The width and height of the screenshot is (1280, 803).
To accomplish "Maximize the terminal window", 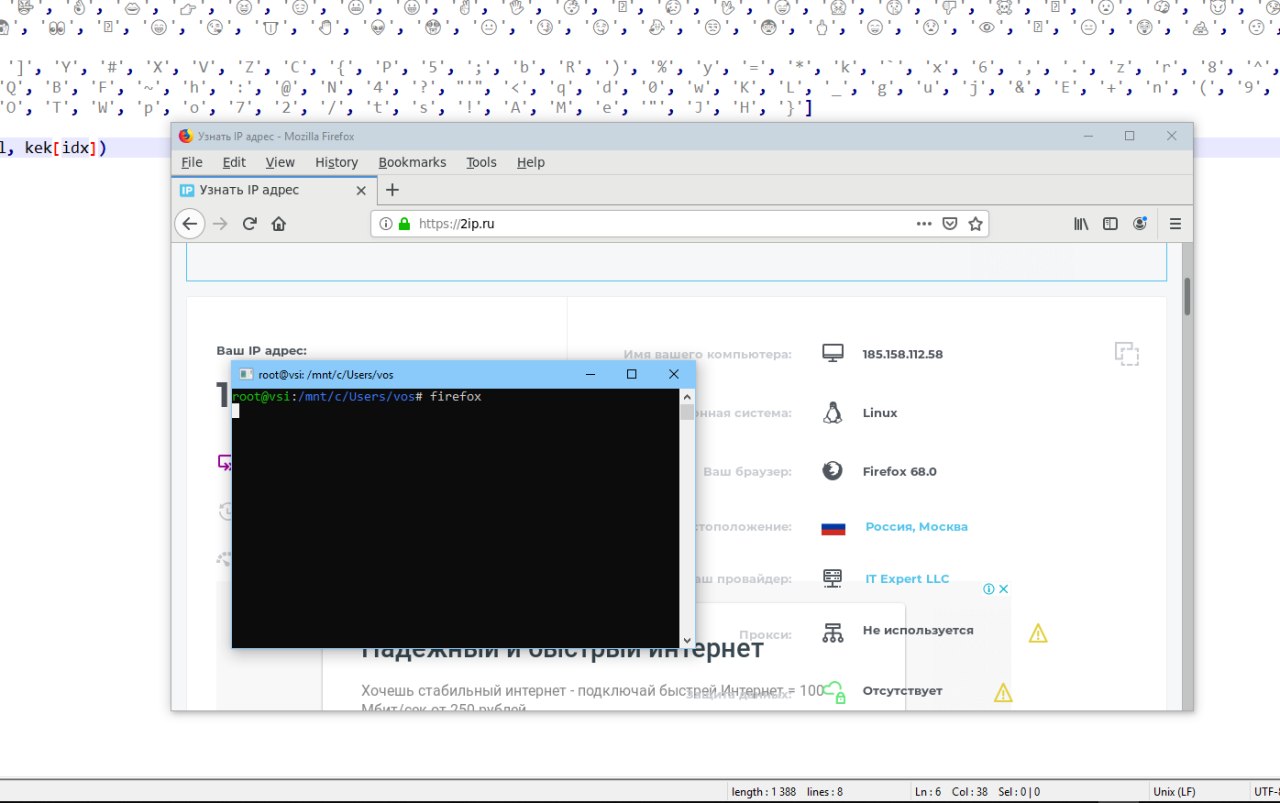I will [x=631, y=374].
